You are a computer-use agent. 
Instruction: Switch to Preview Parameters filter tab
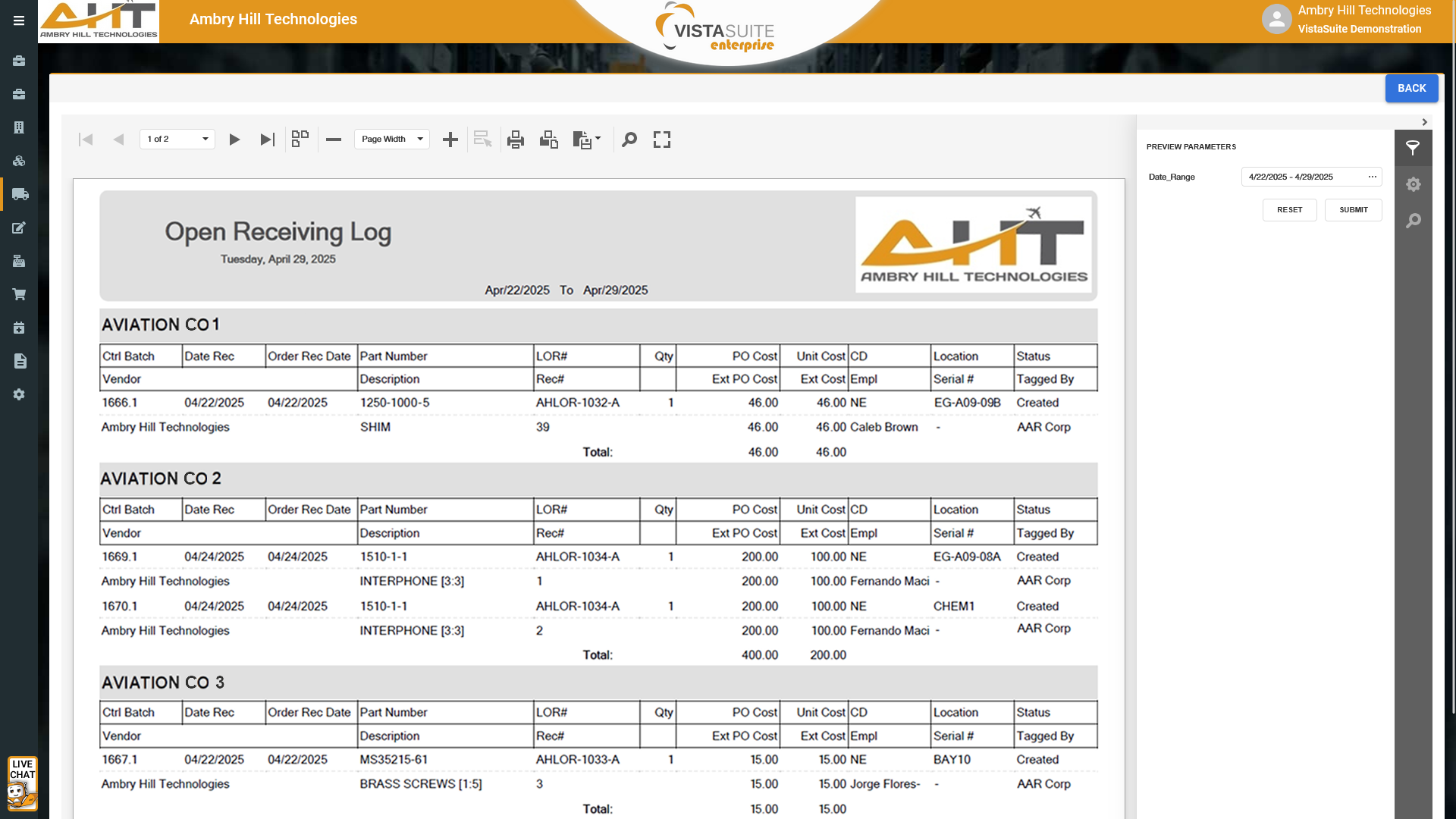(x=1413, y=148)
